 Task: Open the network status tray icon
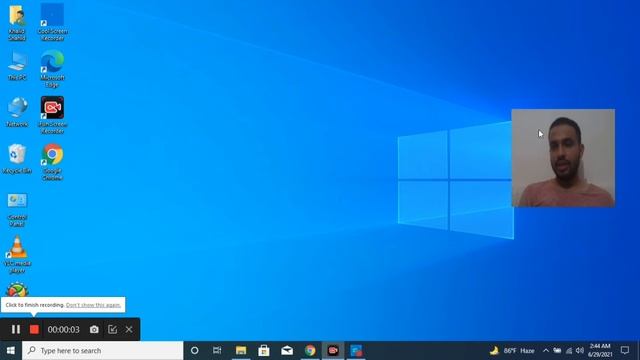pyautogui.click(x=569, y=351)
